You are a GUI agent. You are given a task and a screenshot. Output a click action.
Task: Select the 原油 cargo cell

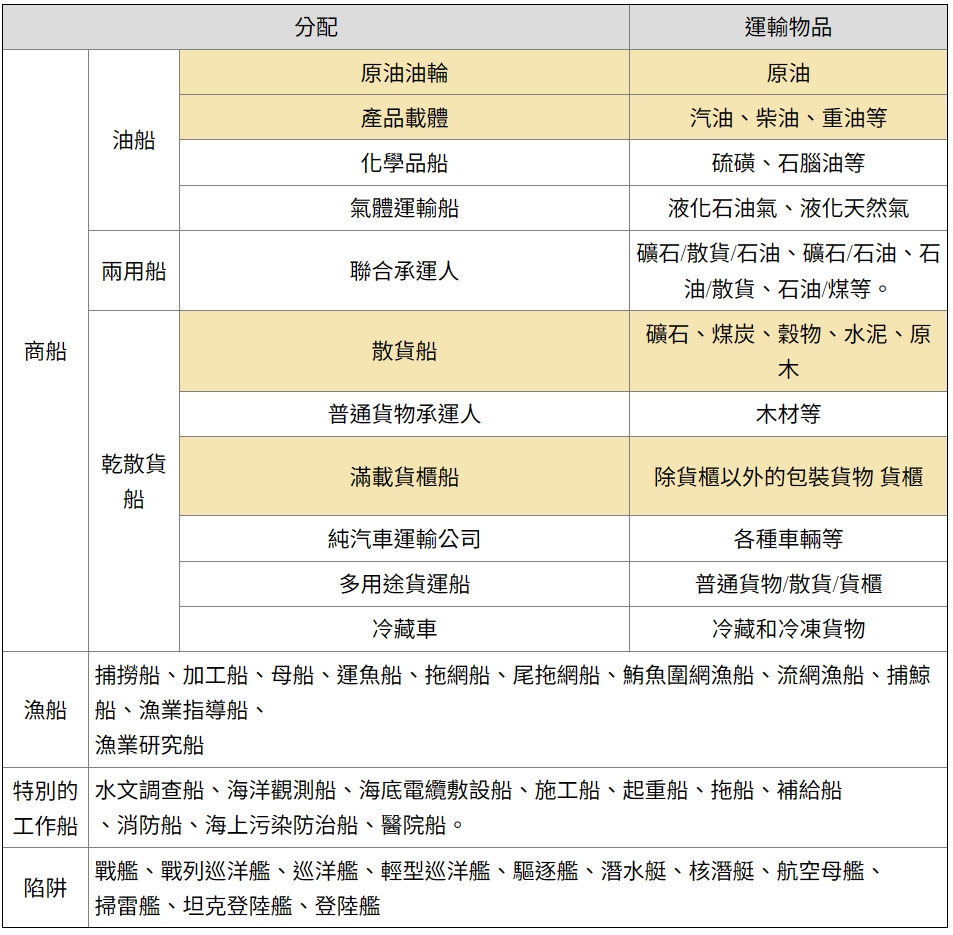(788, 73)
